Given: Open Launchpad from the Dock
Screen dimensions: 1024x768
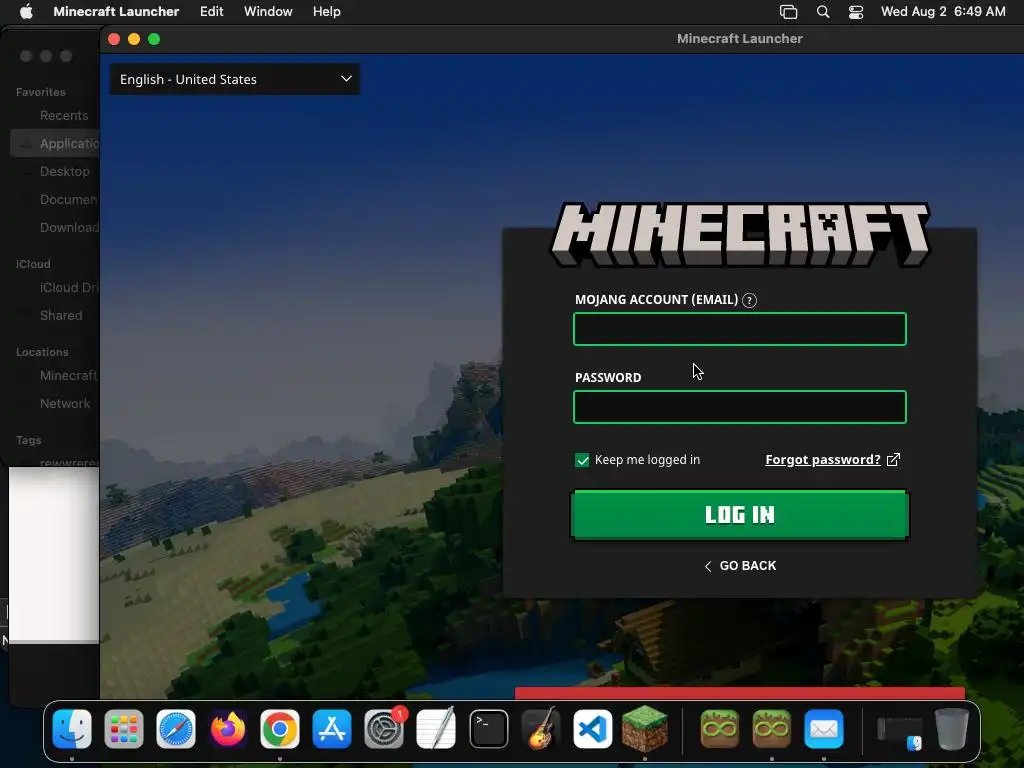Looking at the screenshot, I should click(x=123, y=729).
